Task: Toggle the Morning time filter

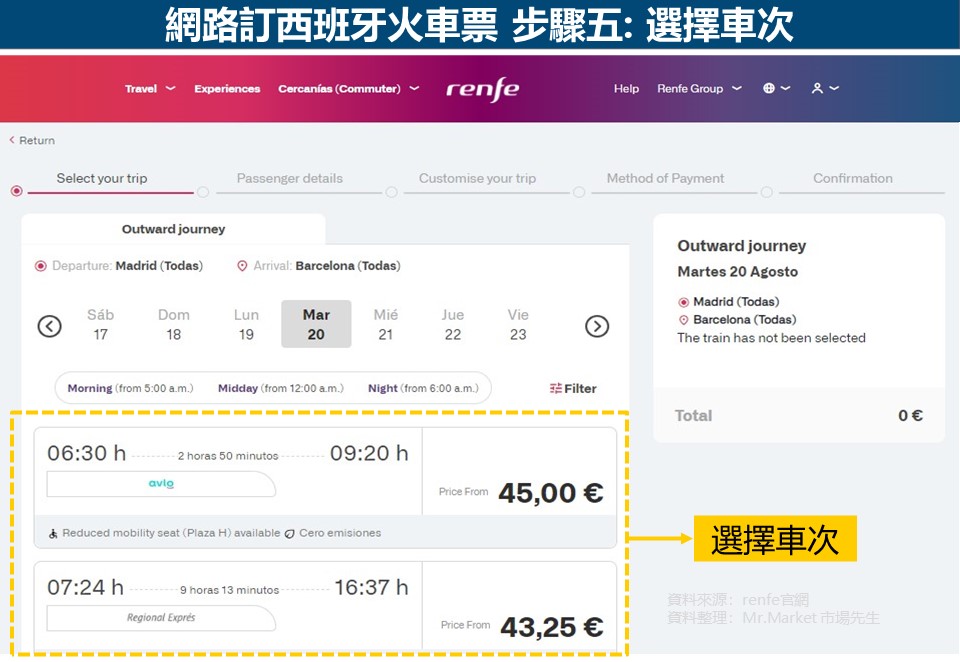Action: pos(130,389)
